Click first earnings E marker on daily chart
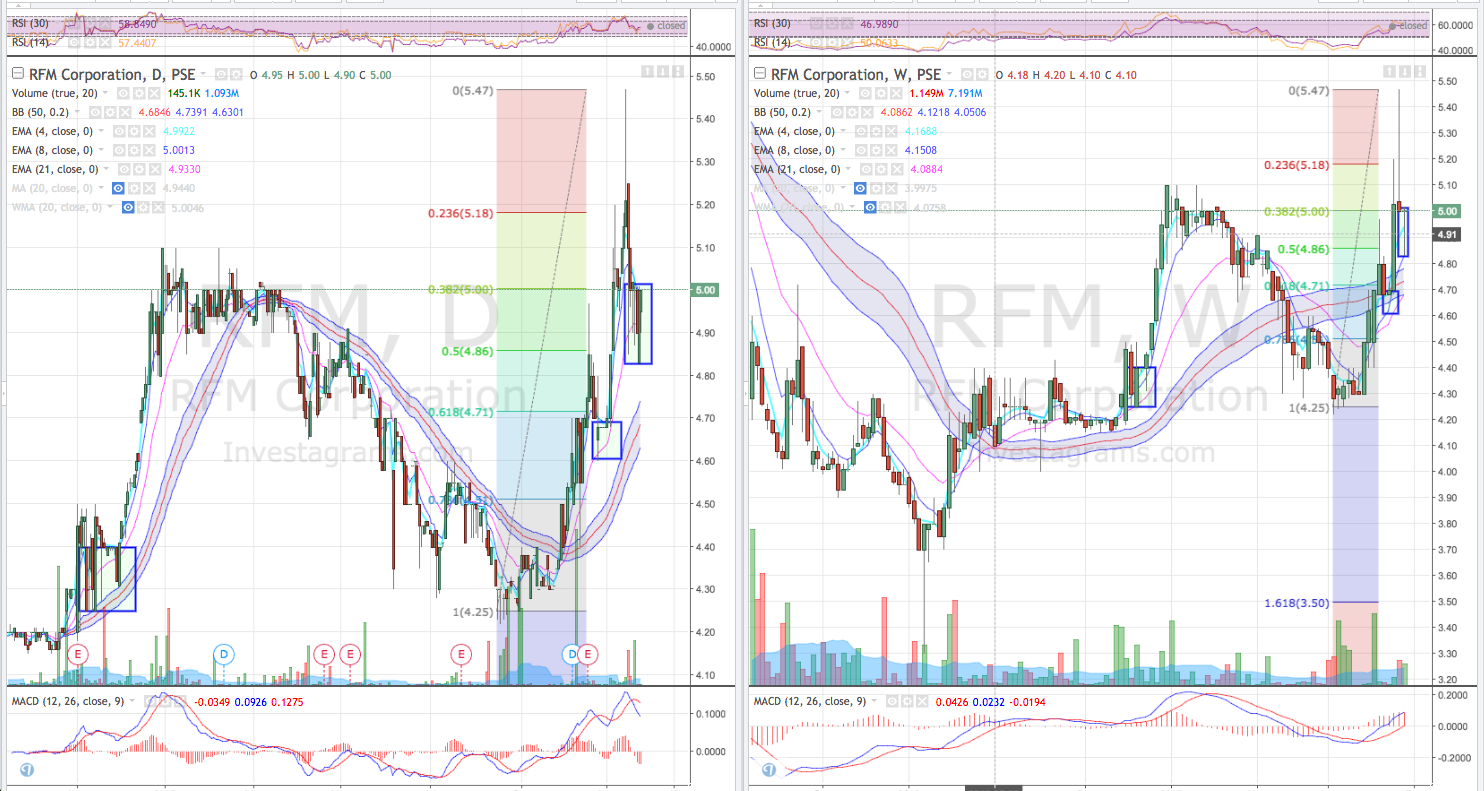 coord(80,653)
